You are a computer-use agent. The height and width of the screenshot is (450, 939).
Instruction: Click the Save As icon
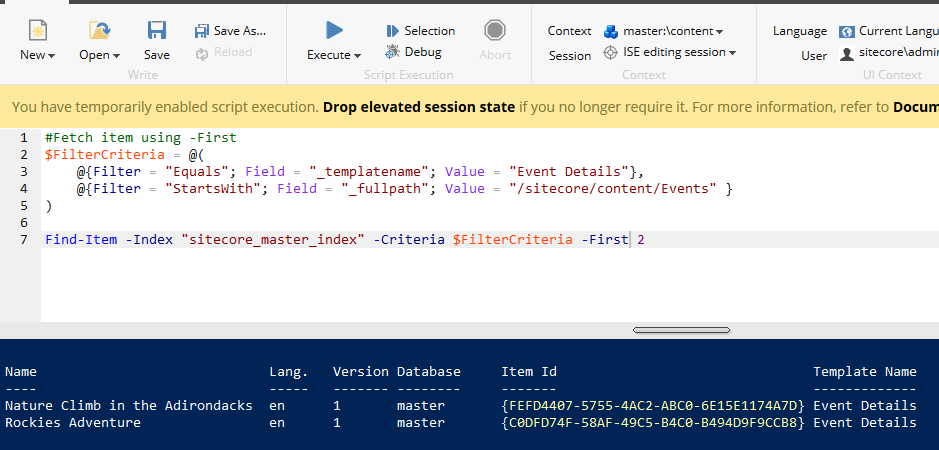click(203, 31)
